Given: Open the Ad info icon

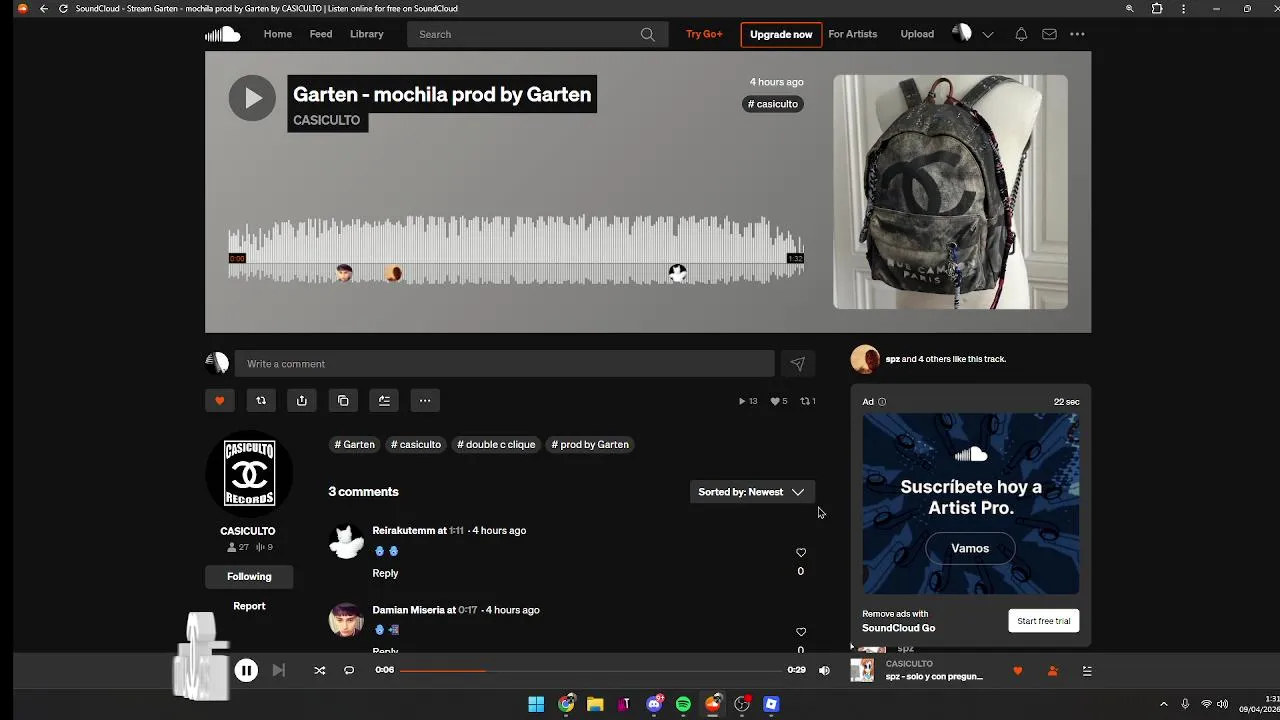Looking at the screenshot, I should coord(881,402).
